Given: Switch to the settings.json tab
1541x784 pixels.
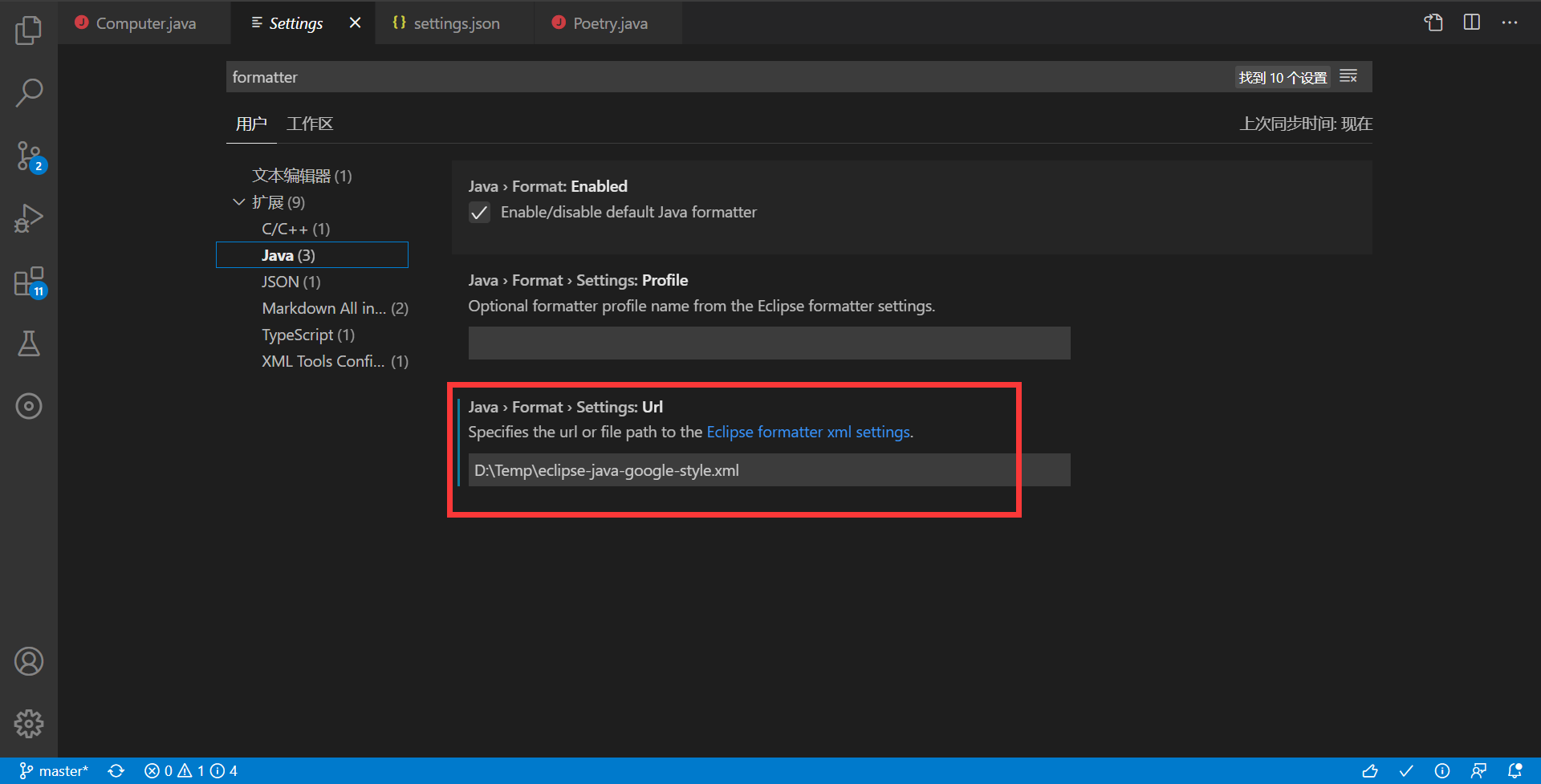Looking at the screenshot, I should point(455,23).
